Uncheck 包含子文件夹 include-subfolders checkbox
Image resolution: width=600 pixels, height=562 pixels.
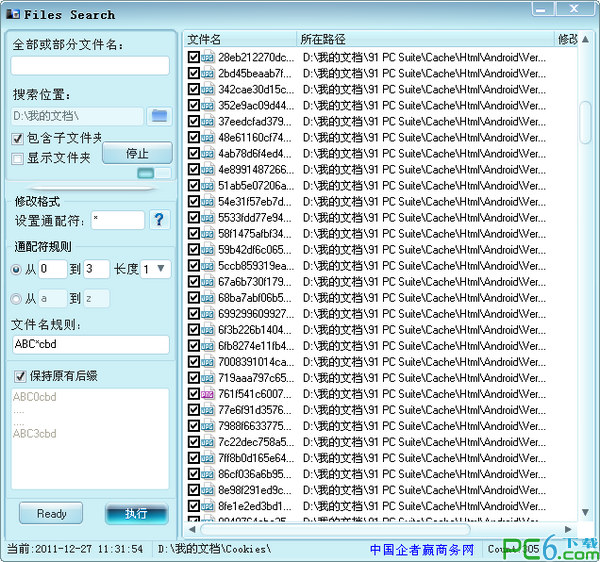click(17, 138)
